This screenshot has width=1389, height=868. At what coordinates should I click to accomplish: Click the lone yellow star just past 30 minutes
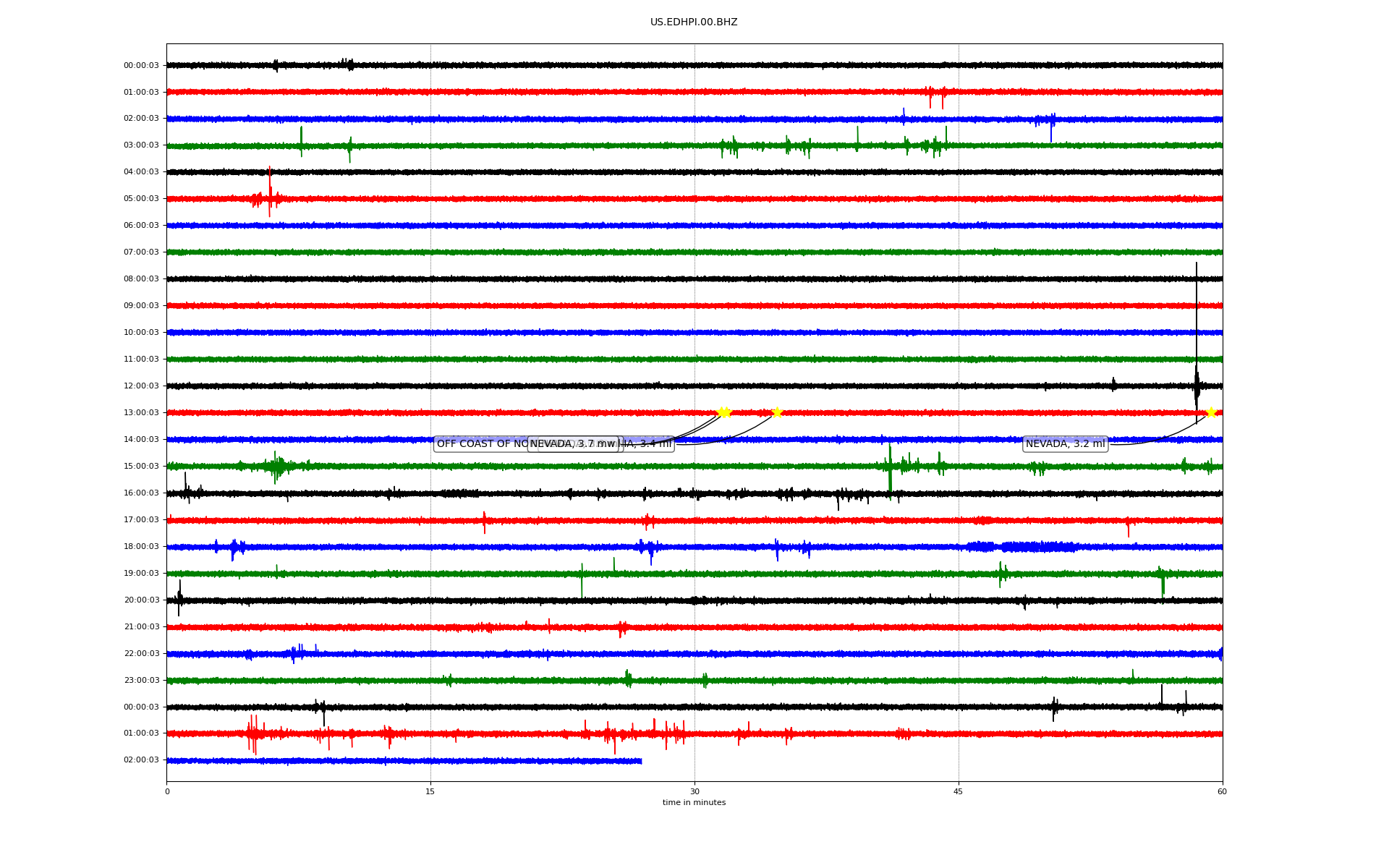tap(778, 412)
